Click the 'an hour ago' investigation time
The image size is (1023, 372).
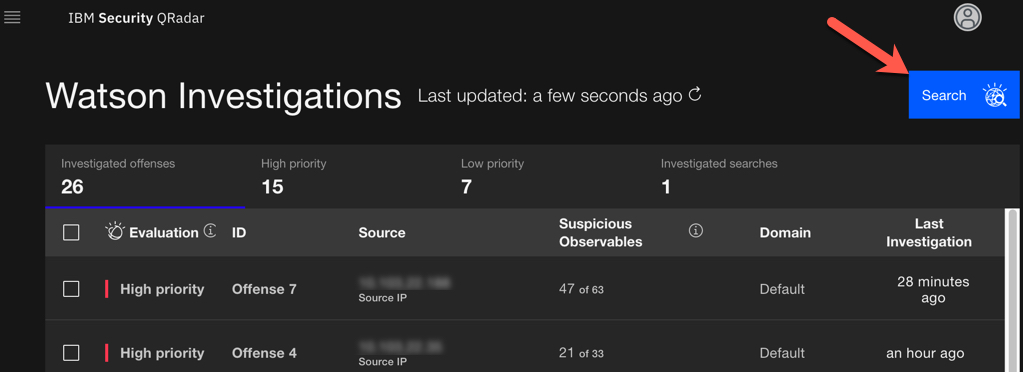tap(925, 353)
